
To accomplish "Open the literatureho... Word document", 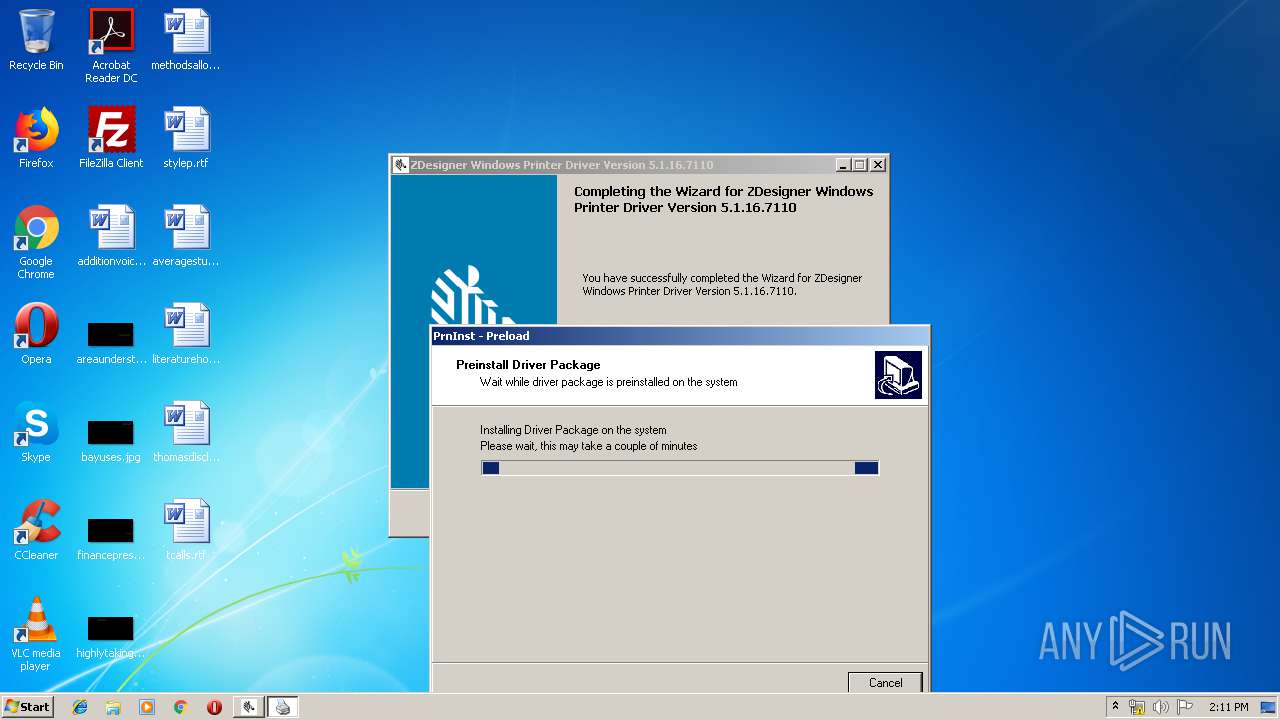I will [x=186, y=335].
